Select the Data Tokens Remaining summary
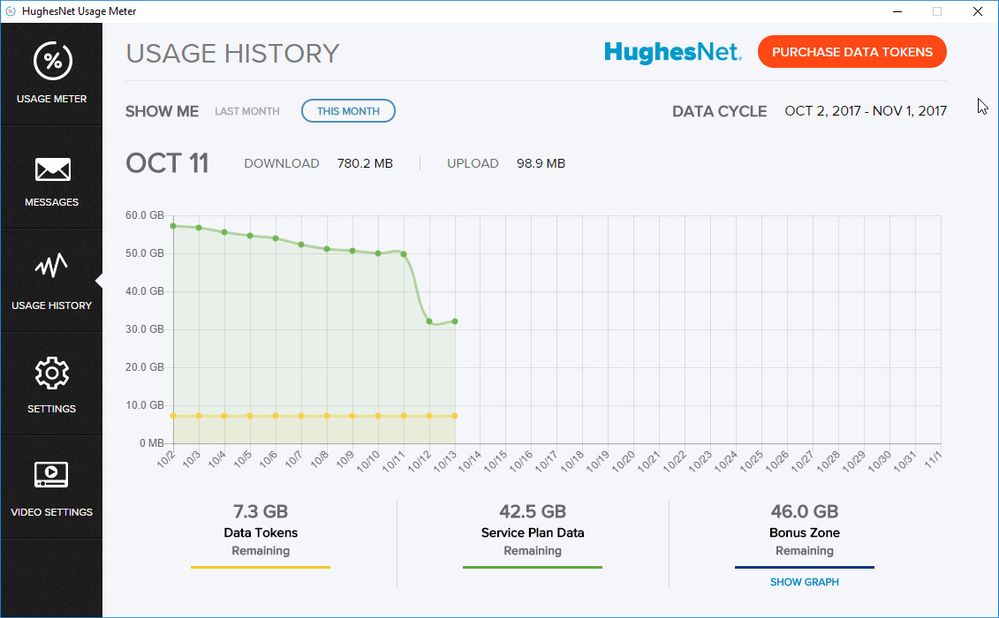The image size is (999, 618). pyautogui.click(x=260, y=531)
